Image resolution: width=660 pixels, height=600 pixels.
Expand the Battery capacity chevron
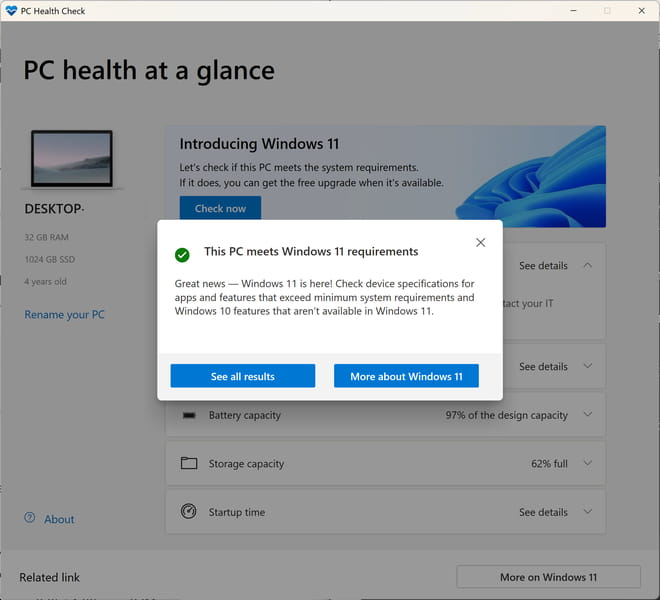[x=587, y=415]
